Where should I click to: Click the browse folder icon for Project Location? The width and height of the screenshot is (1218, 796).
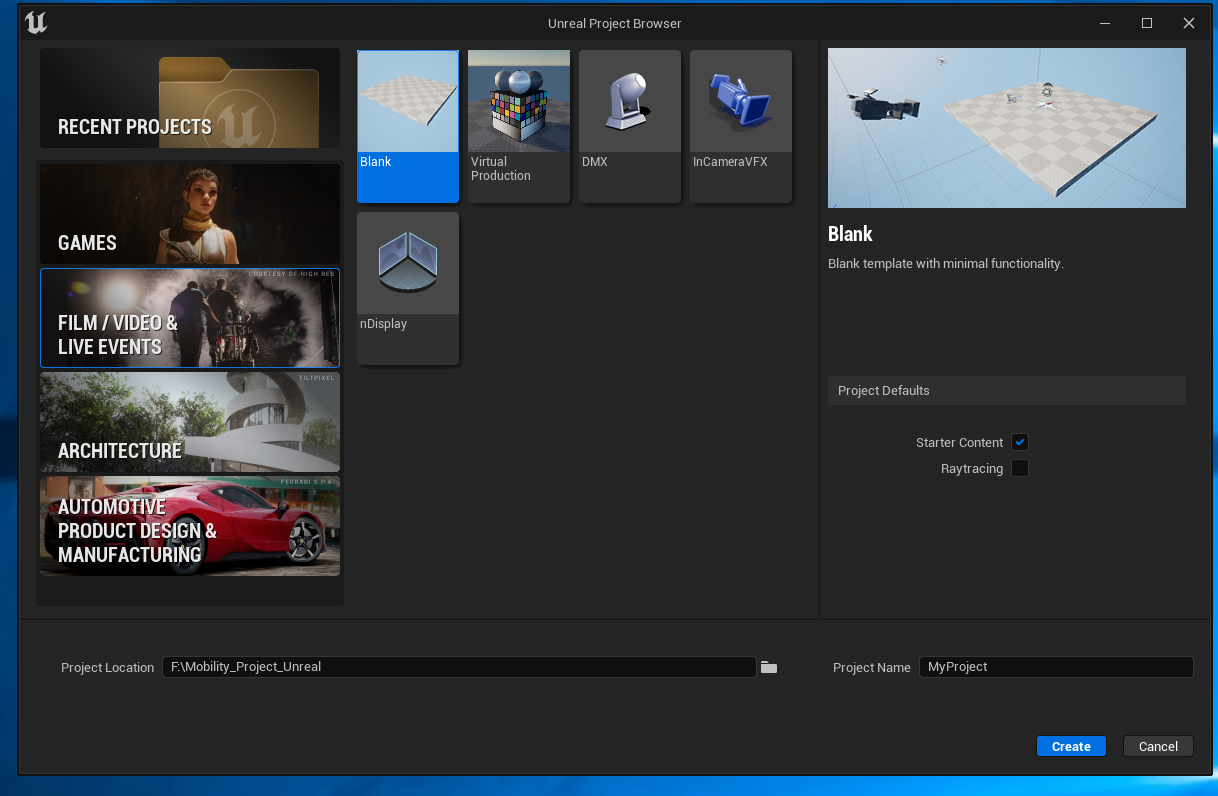click(x=769, y=667)
